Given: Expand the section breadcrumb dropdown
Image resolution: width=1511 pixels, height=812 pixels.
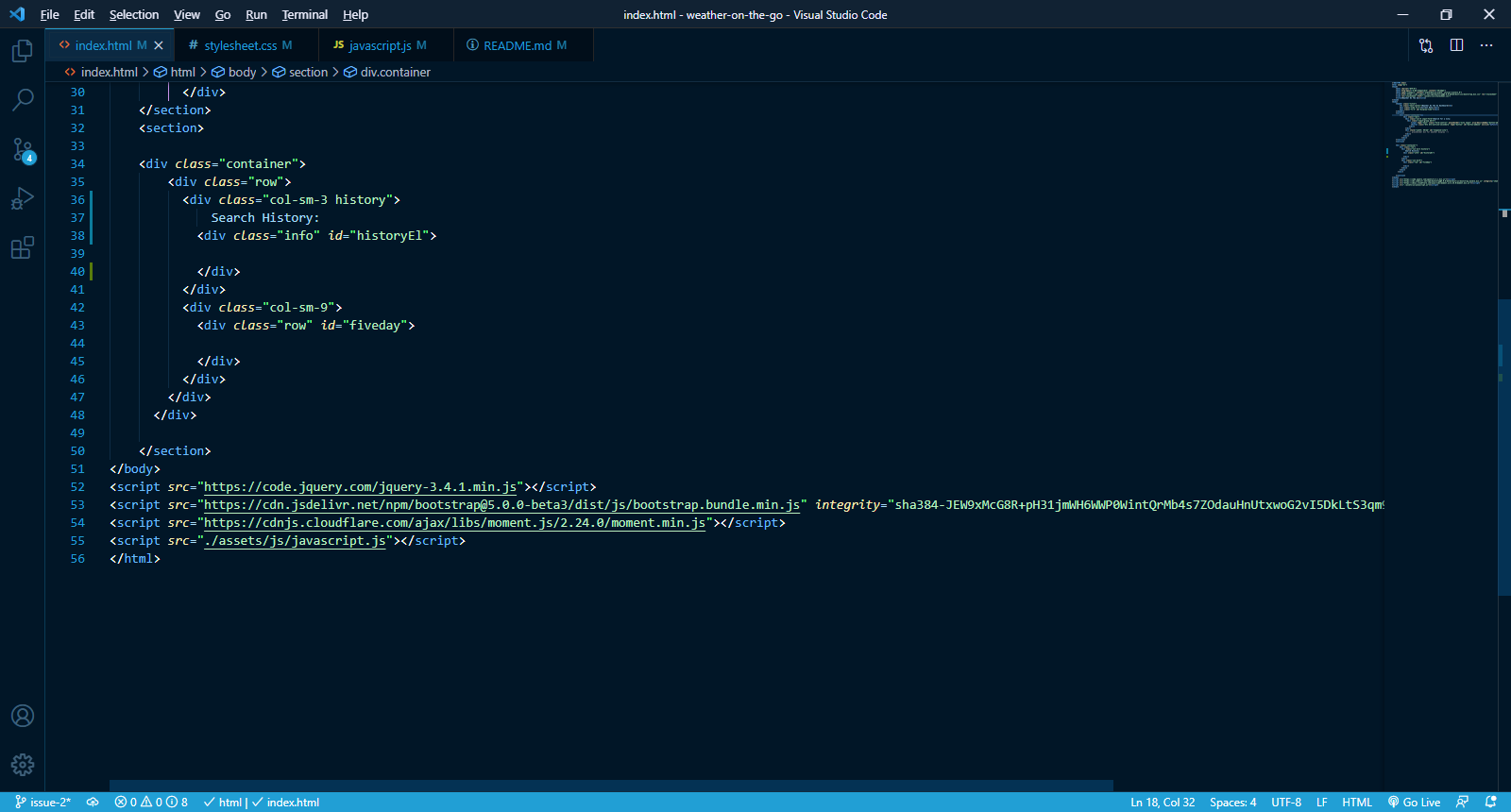Looking at the screenshot, I should click(x=299, y=72).
